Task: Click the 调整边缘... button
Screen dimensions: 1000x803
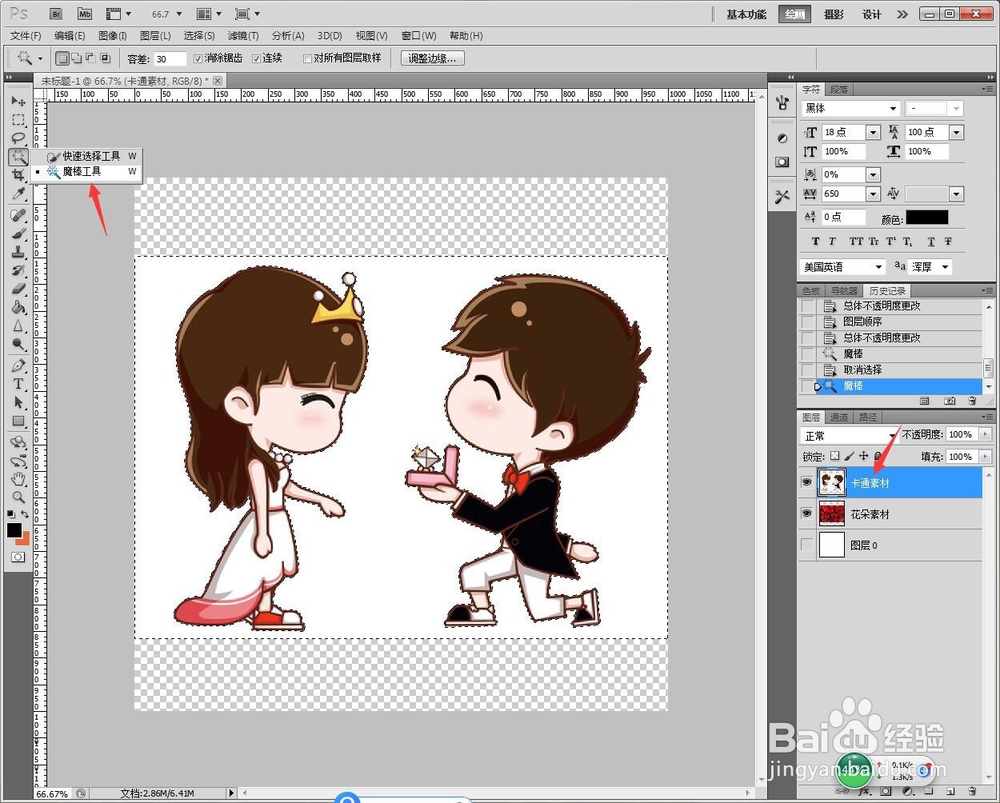Action: (x=432, y=59)
